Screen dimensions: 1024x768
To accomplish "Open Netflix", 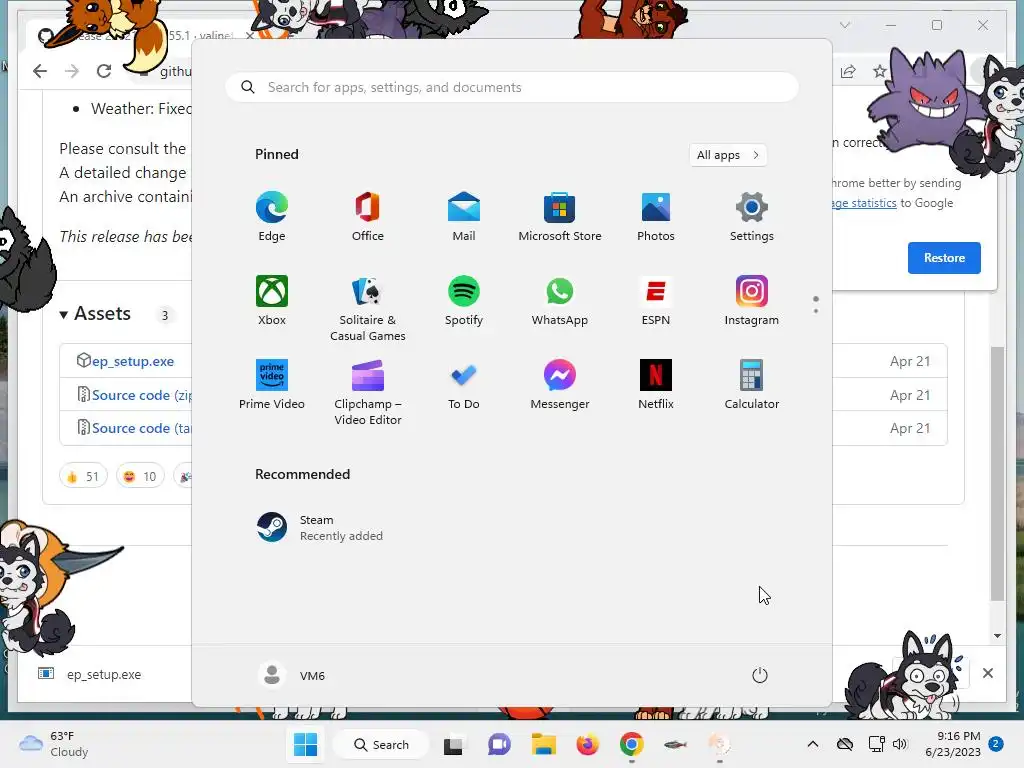I will tap(656, 385).
